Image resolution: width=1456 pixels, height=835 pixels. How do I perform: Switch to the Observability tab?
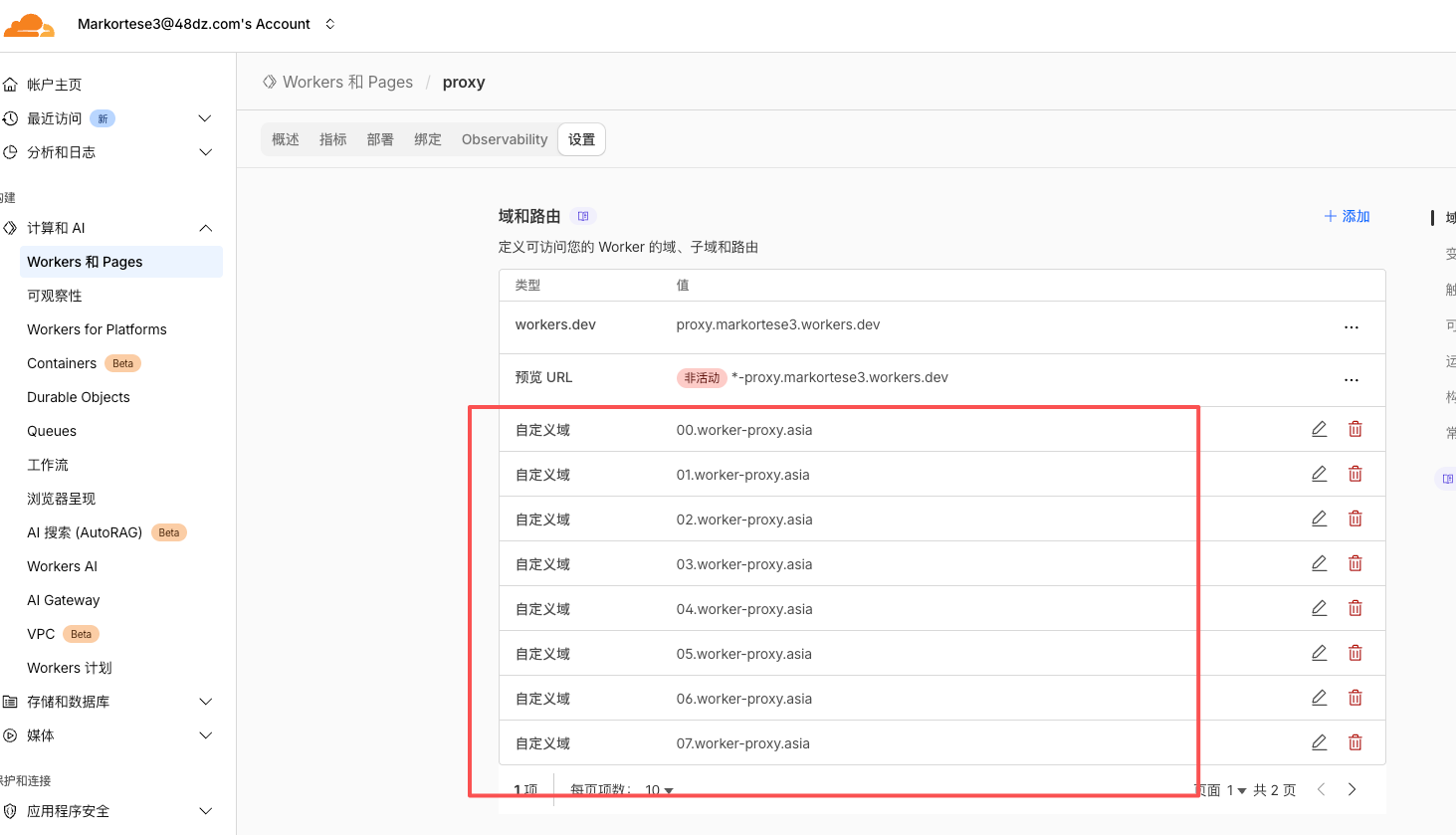coord(504,139)
